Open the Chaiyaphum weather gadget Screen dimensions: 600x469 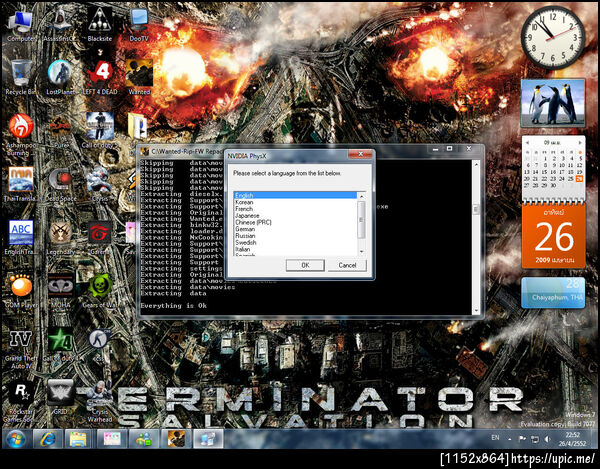click(x=553, y=293)
